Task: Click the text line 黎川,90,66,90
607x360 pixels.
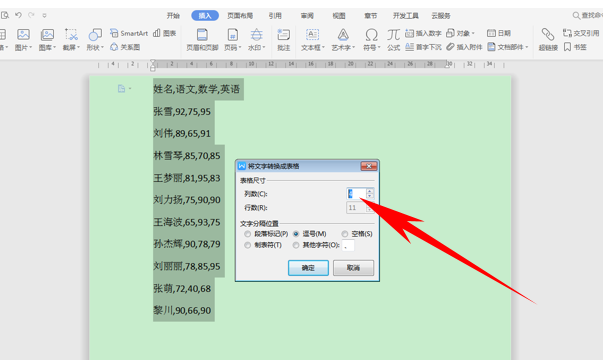Action: [x=182, y=310]
